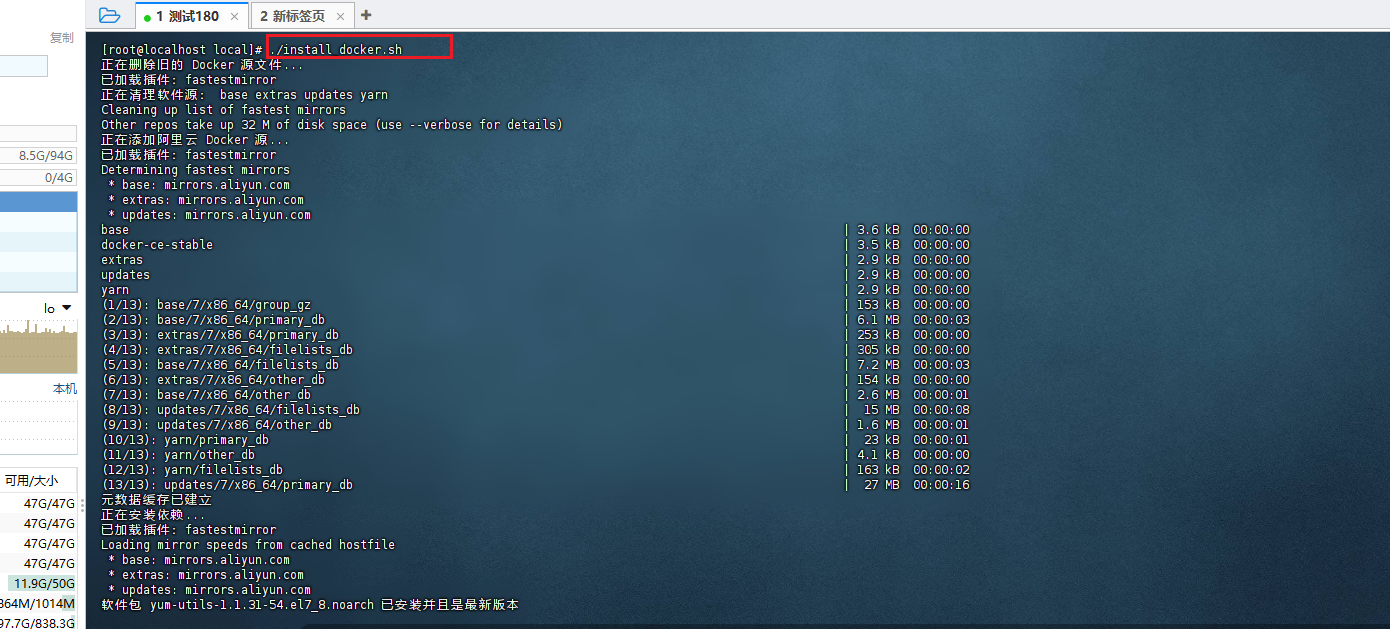Viewport: 1390px width, 629px height.
Task: Click Loading mirror speeds from cached hostfile
Action: pos(248,544)
